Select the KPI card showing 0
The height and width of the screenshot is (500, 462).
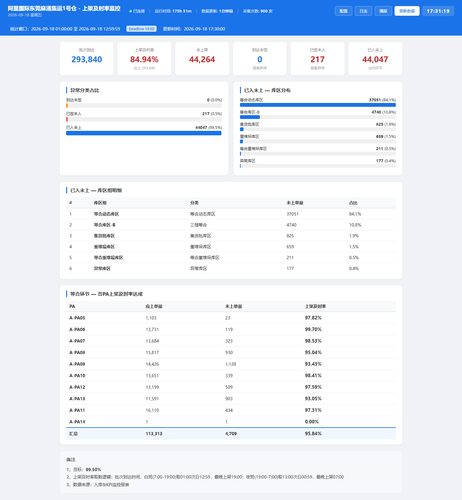point(260,59)
